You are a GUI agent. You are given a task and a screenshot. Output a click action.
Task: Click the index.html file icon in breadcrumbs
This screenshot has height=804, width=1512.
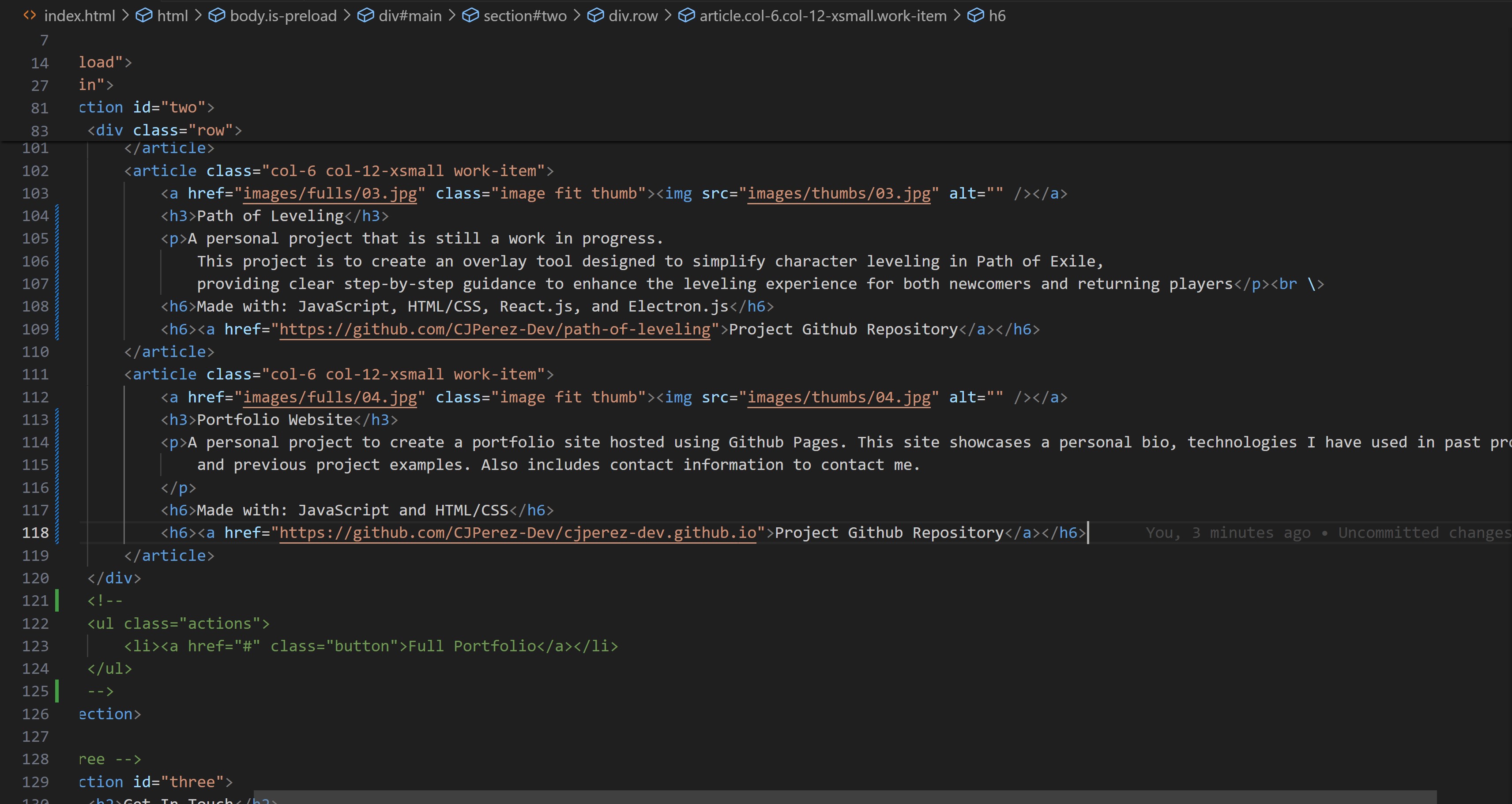[29, 15]
